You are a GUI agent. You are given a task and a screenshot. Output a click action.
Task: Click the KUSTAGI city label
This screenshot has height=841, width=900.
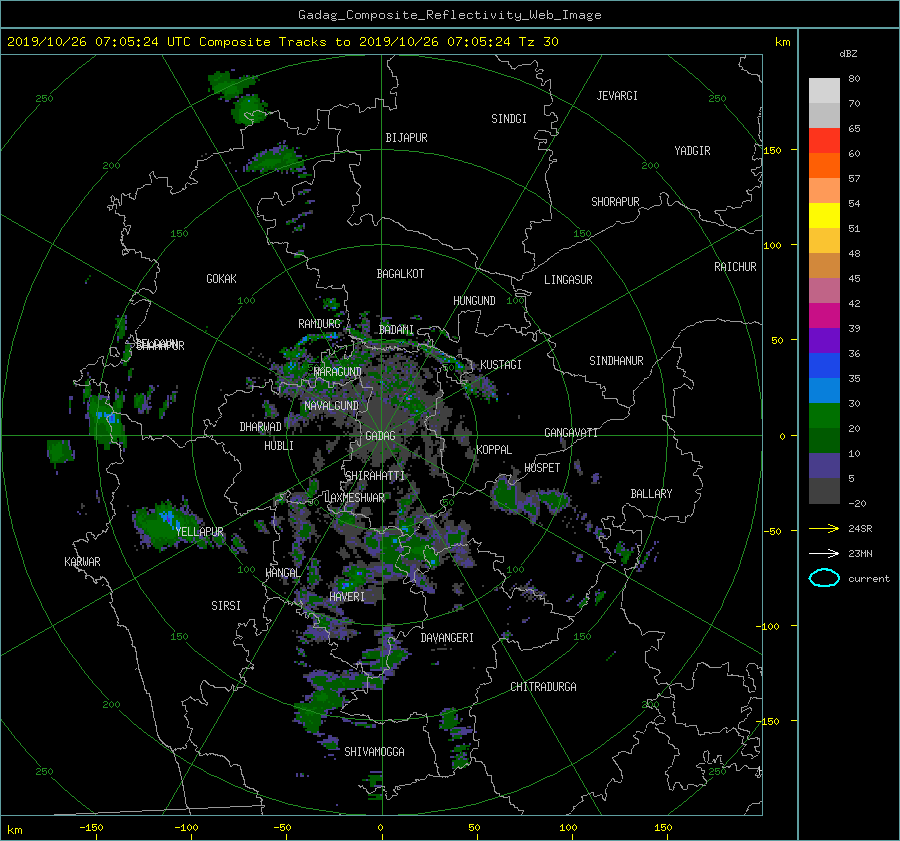[501, 365]
